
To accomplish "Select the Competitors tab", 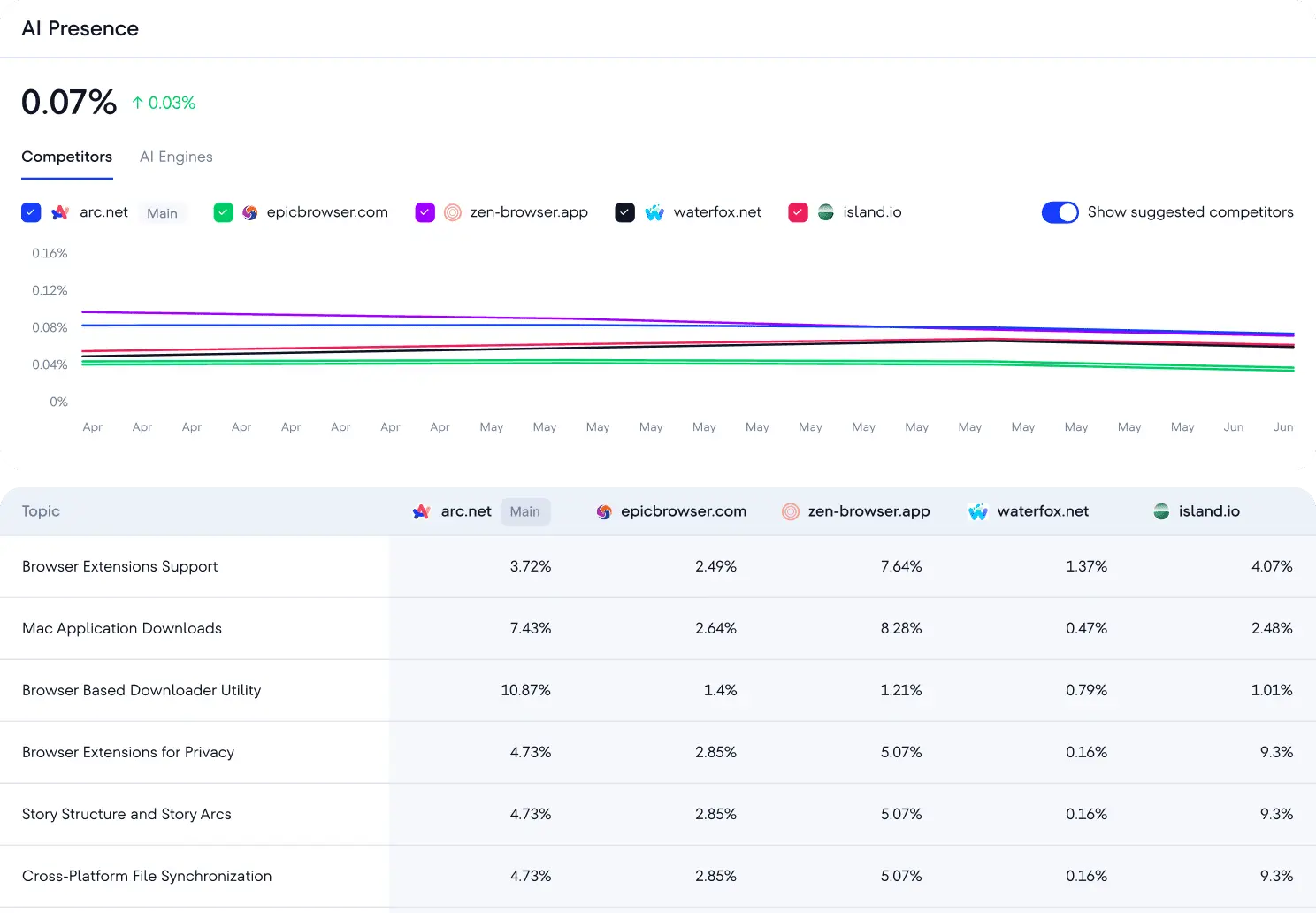I will (x=66, y=157).
